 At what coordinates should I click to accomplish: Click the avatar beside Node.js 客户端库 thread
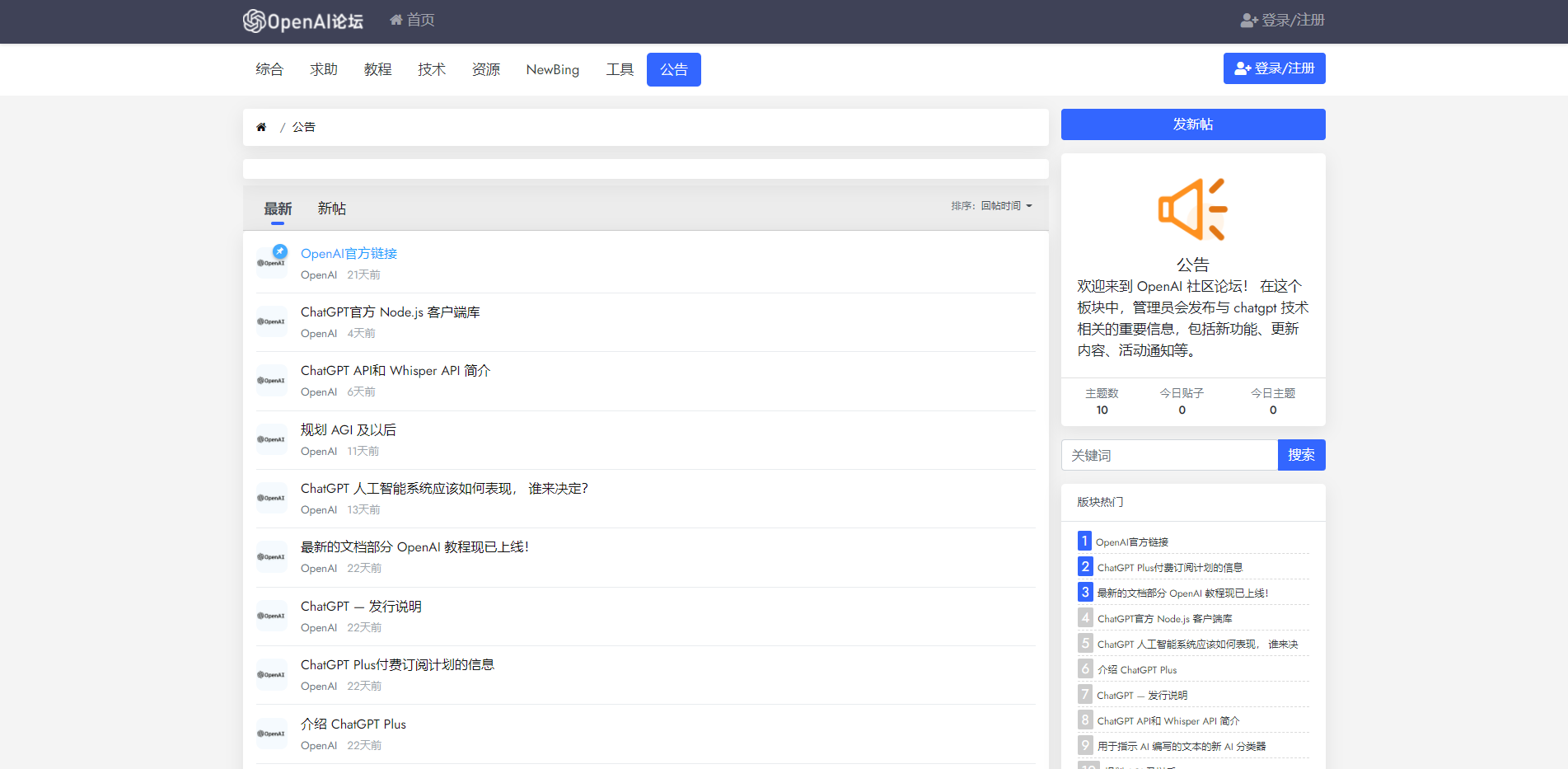click(272, 321)
